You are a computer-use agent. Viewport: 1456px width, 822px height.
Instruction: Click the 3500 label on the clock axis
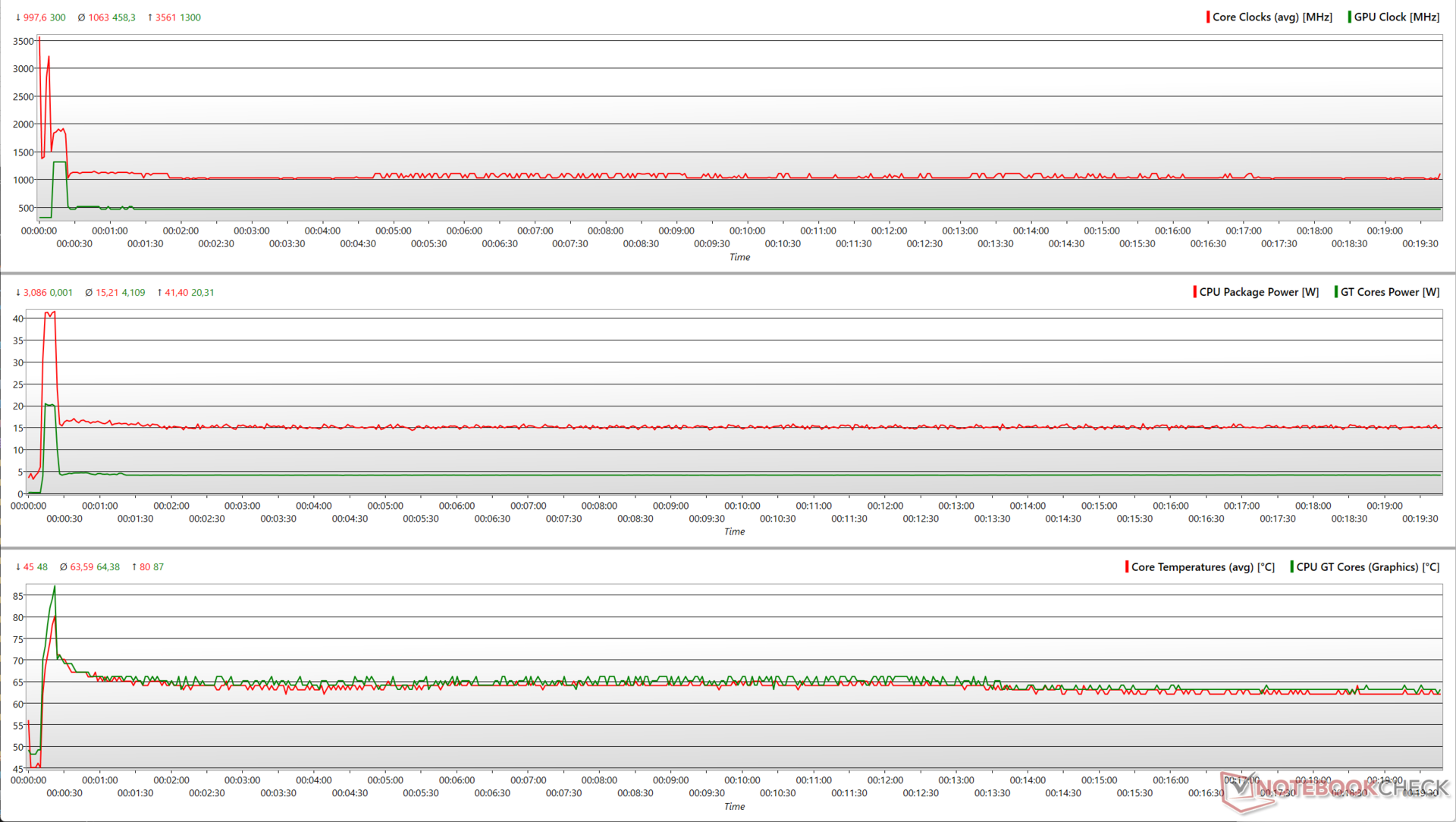click(x=24, y=42)
